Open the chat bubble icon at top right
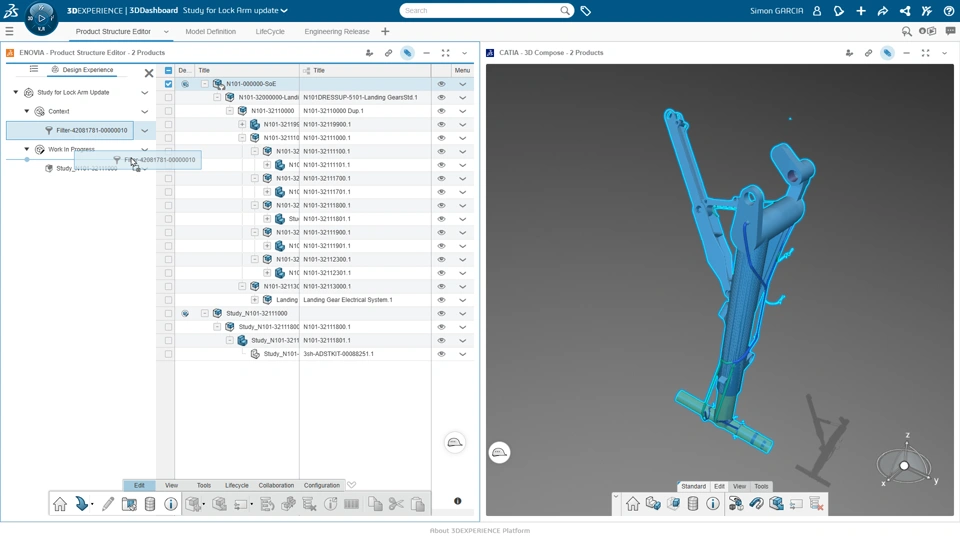Screen dimensions: 960x540 [x=950, y=31]
